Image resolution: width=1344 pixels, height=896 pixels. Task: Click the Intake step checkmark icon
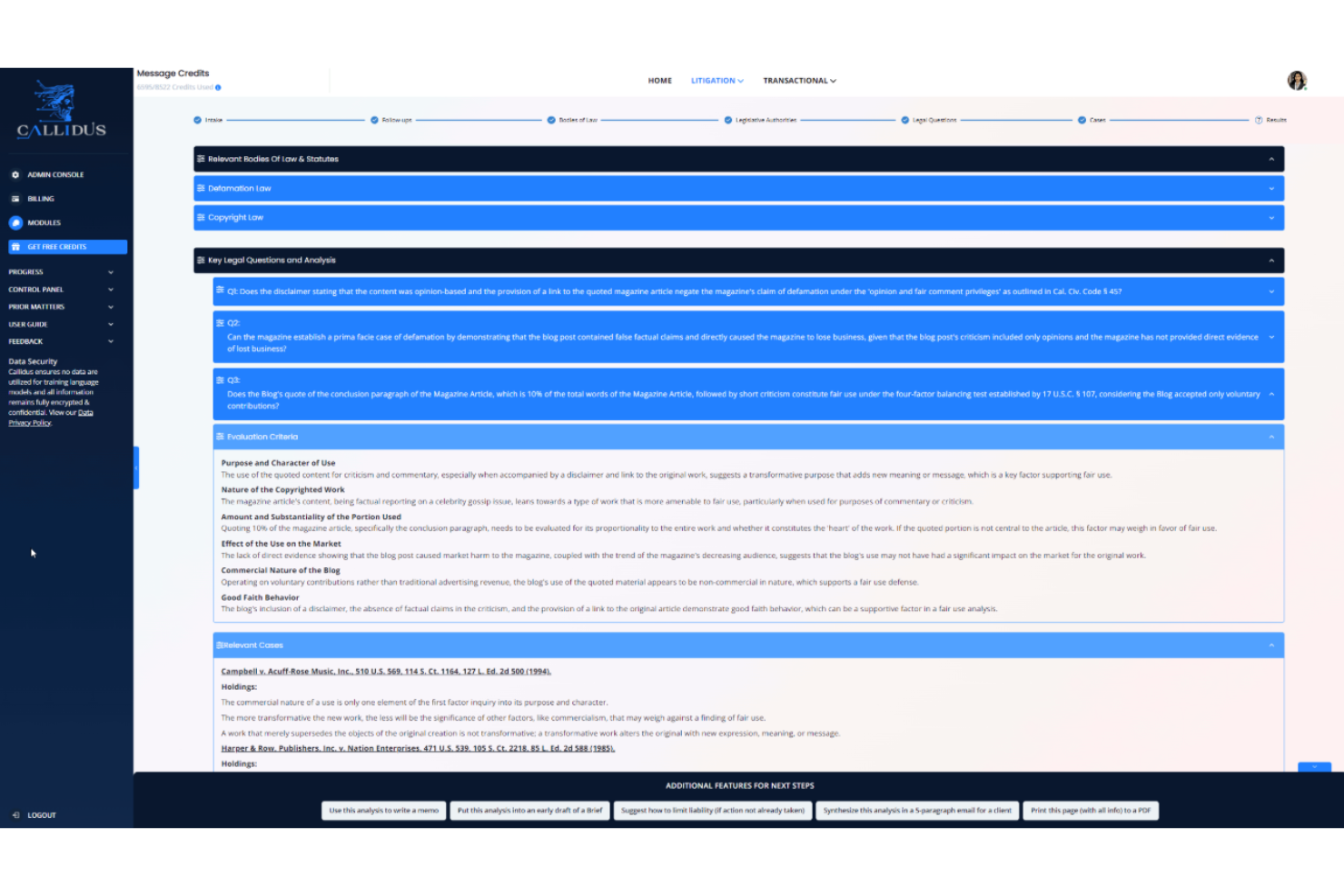[197, 119]
